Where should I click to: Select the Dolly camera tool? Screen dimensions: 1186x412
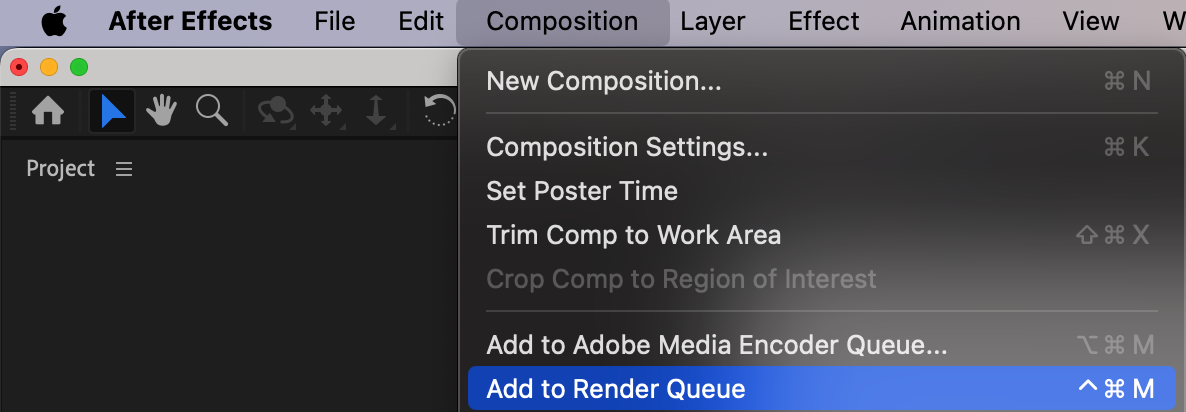[376, 112]
